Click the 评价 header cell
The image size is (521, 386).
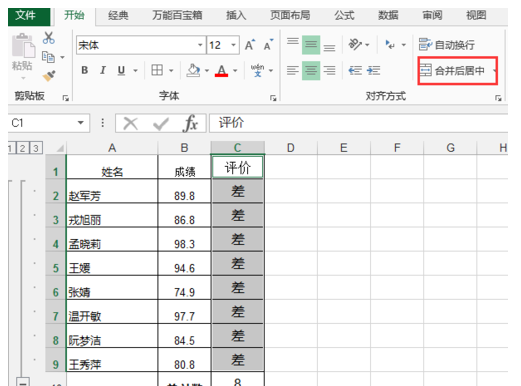click(237, 167)
